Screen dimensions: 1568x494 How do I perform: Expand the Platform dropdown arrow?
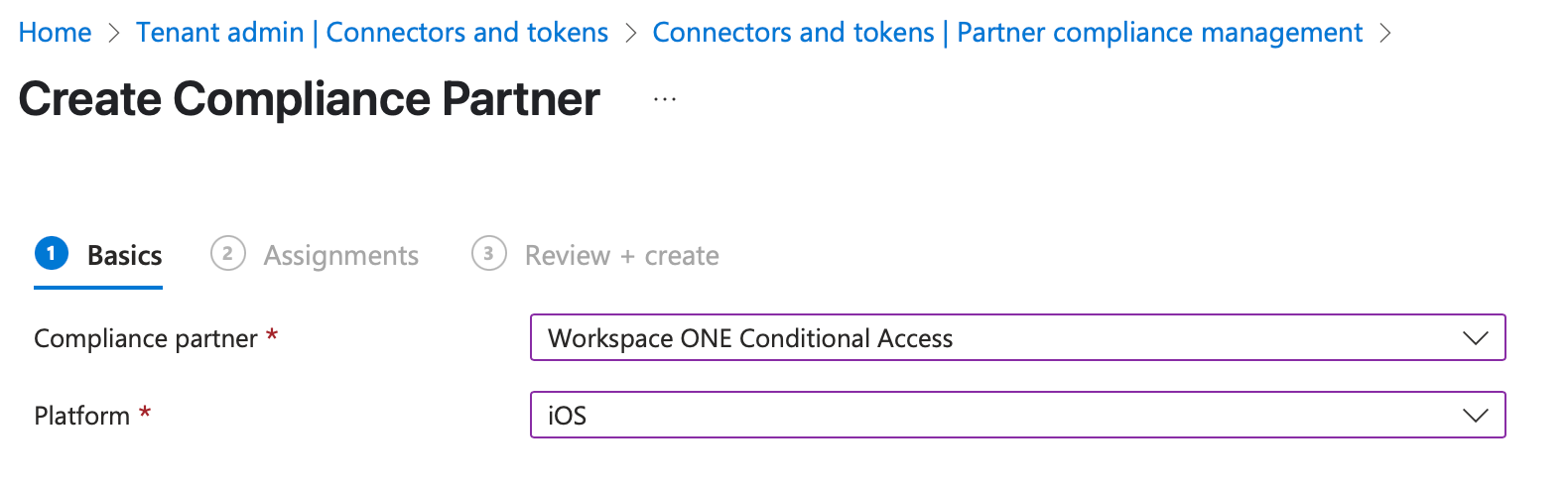pos(1476,416)
